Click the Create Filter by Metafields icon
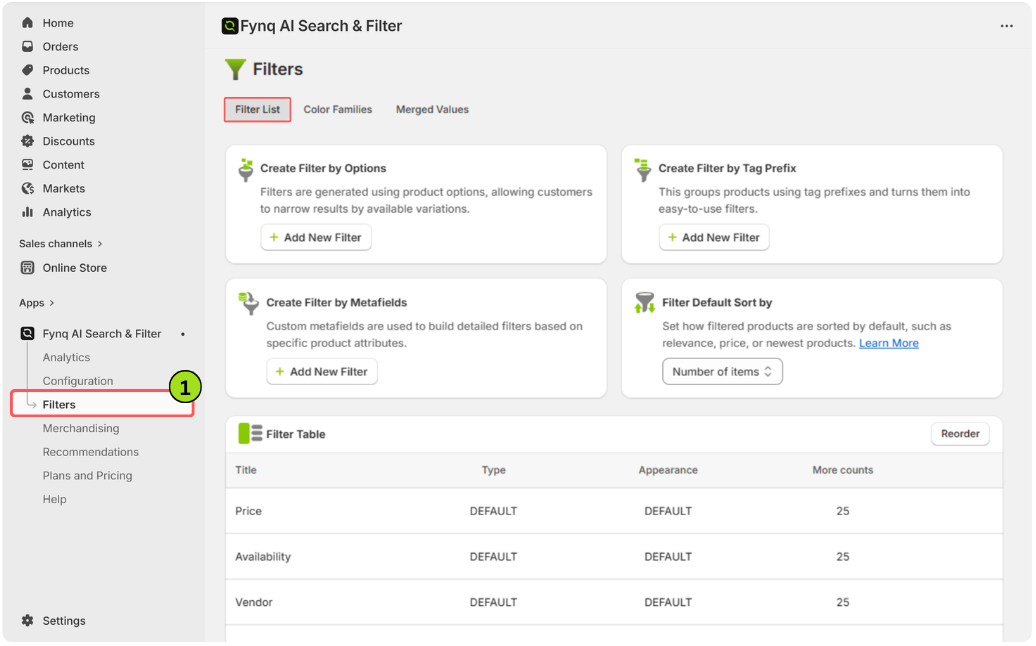The width and height of the screenshot is (1036, 646). (248, 304)
